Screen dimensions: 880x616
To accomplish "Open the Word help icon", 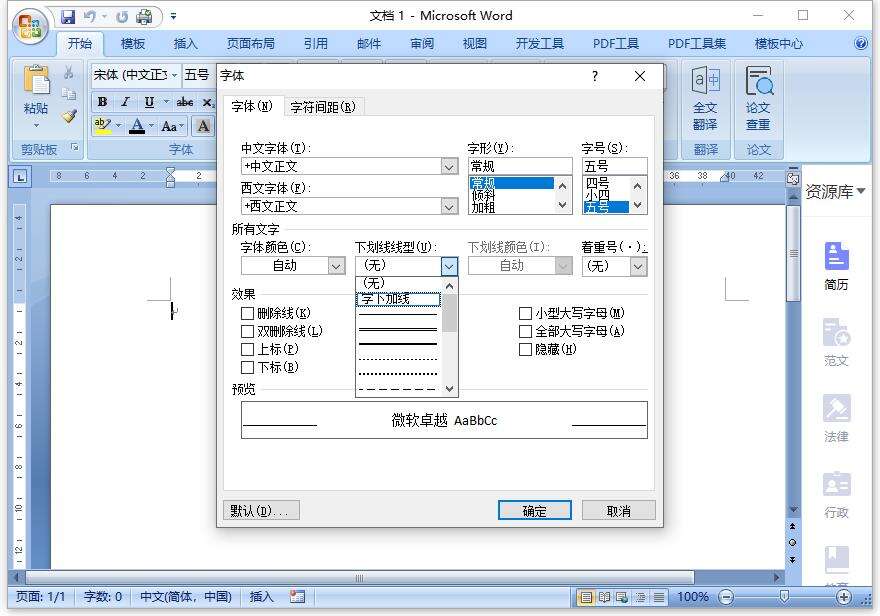I will pyautogui.click(x=861, y=43).
